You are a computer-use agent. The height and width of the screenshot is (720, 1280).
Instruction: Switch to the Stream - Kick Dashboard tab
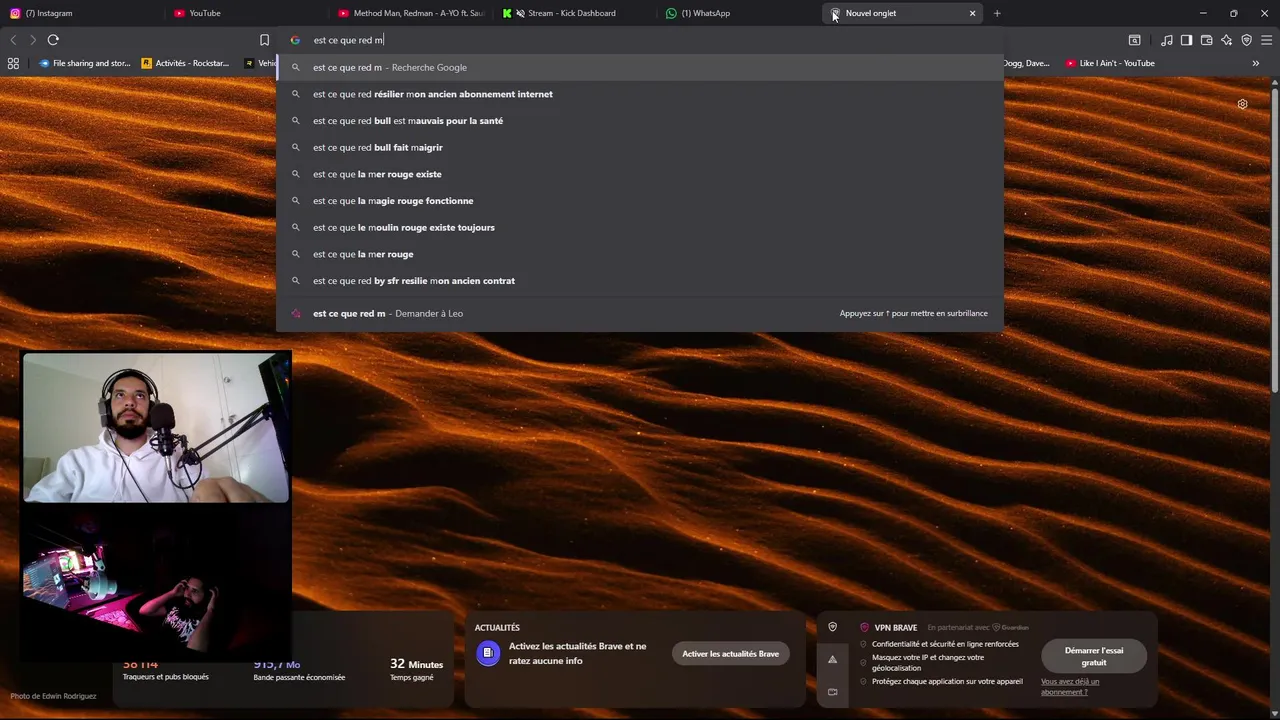574,13
